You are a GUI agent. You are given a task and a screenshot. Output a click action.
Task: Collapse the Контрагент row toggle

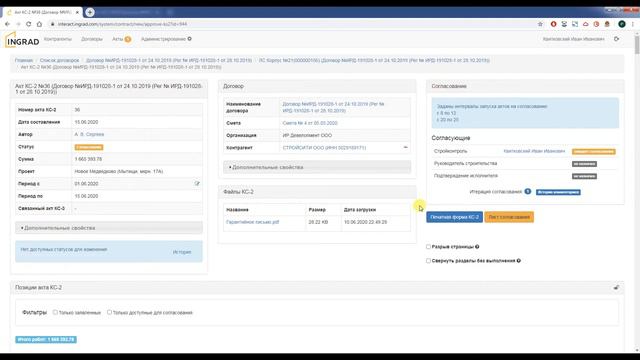[405, 147]
